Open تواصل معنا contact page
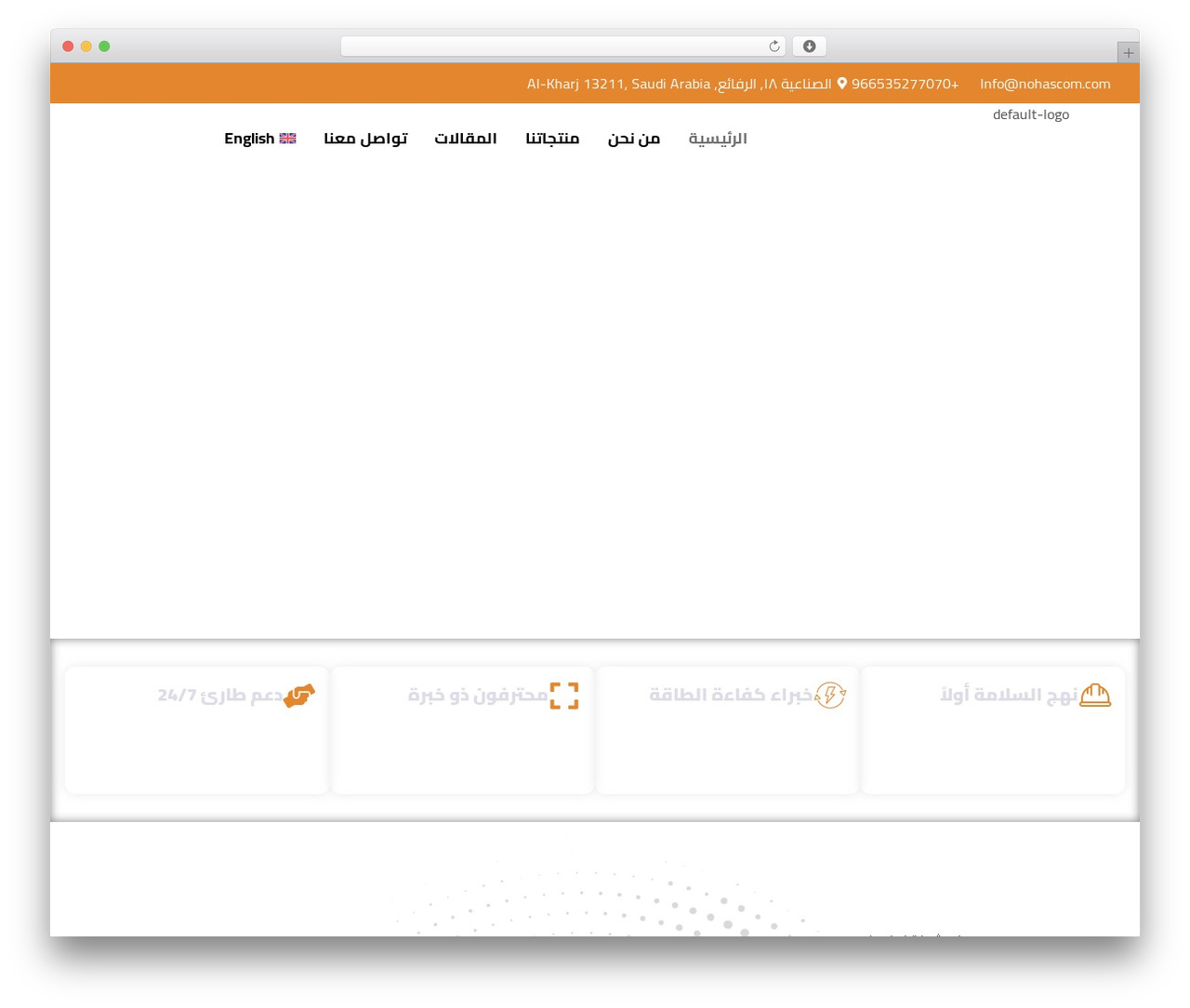This screenshot has height=1008, width=1190. click(x=365, y=139)
